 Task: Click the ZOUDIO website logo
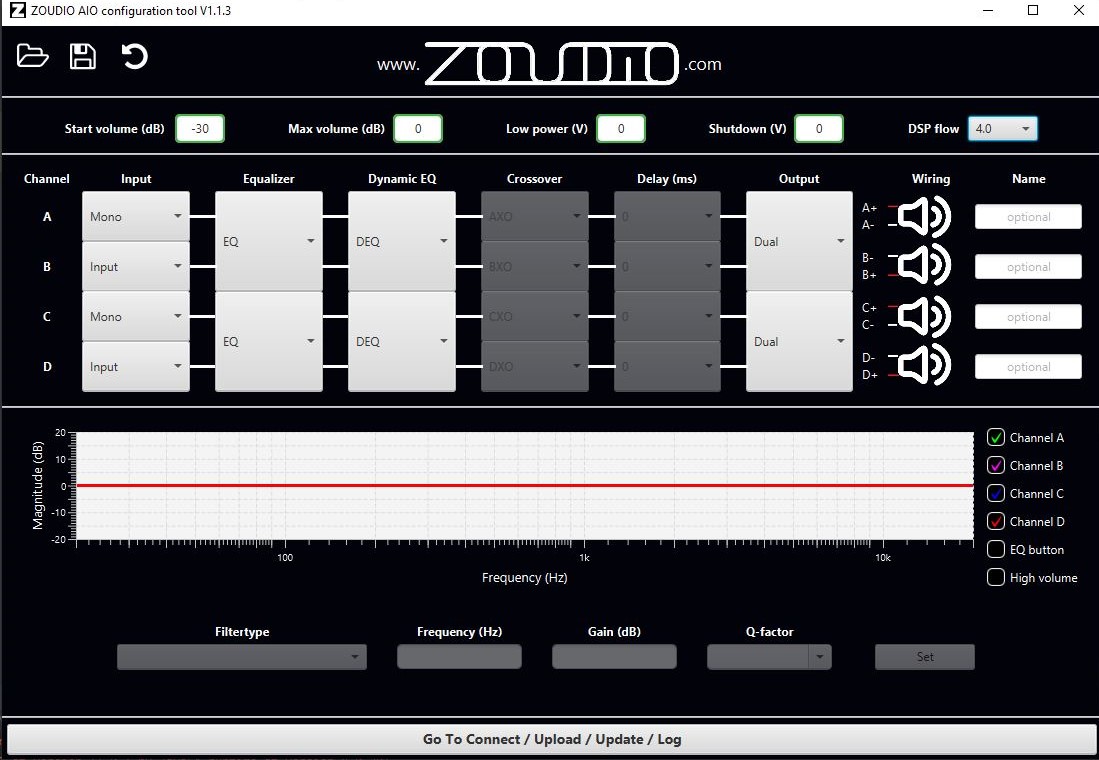point(551,64)
